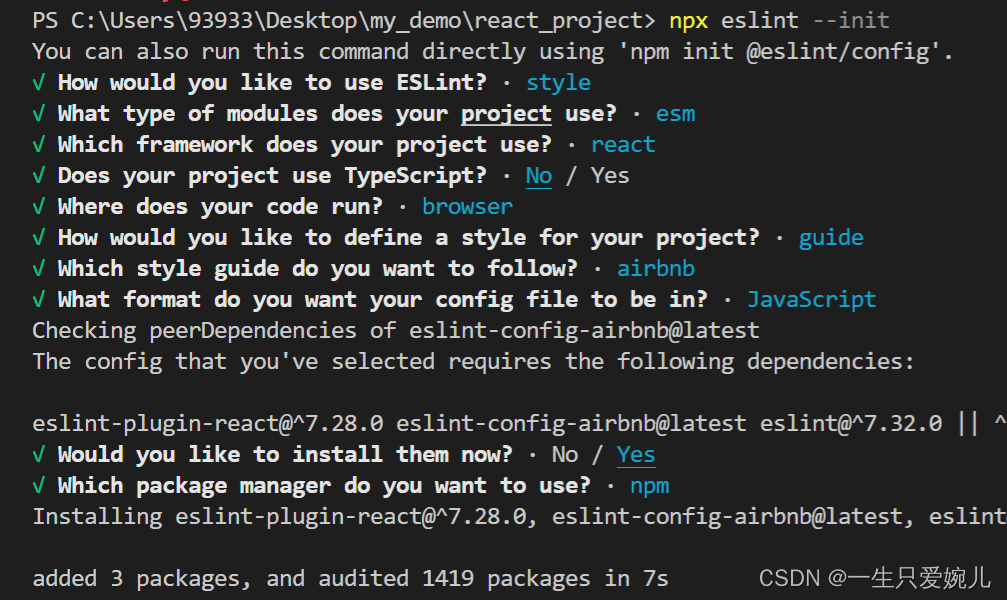Click 'eslint@^7.32.0' in the dependencies line
This screenshot has height=600, width=1007.
pyautogui.click(x=851, y=423)
